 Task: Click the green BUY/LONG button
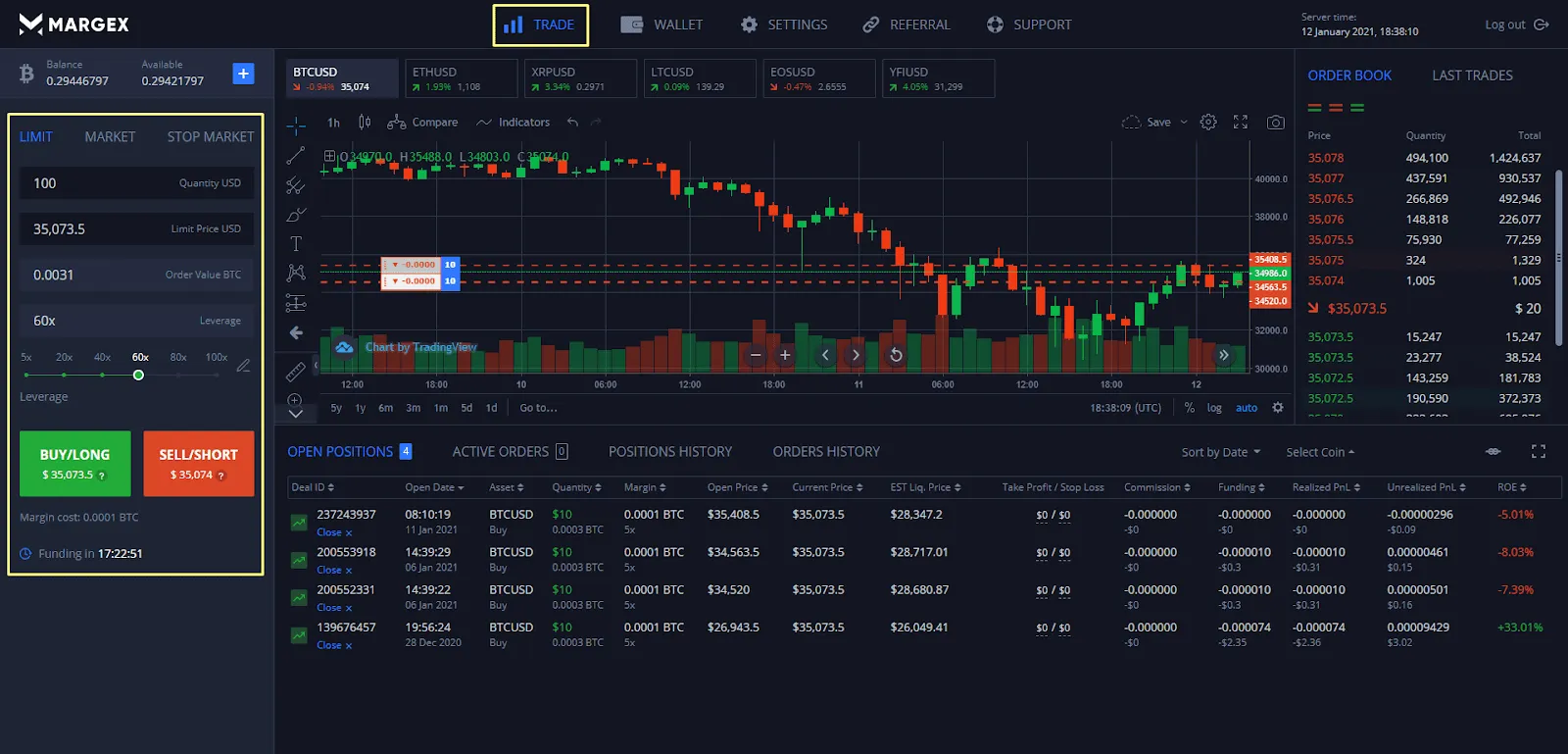(74, 464)
